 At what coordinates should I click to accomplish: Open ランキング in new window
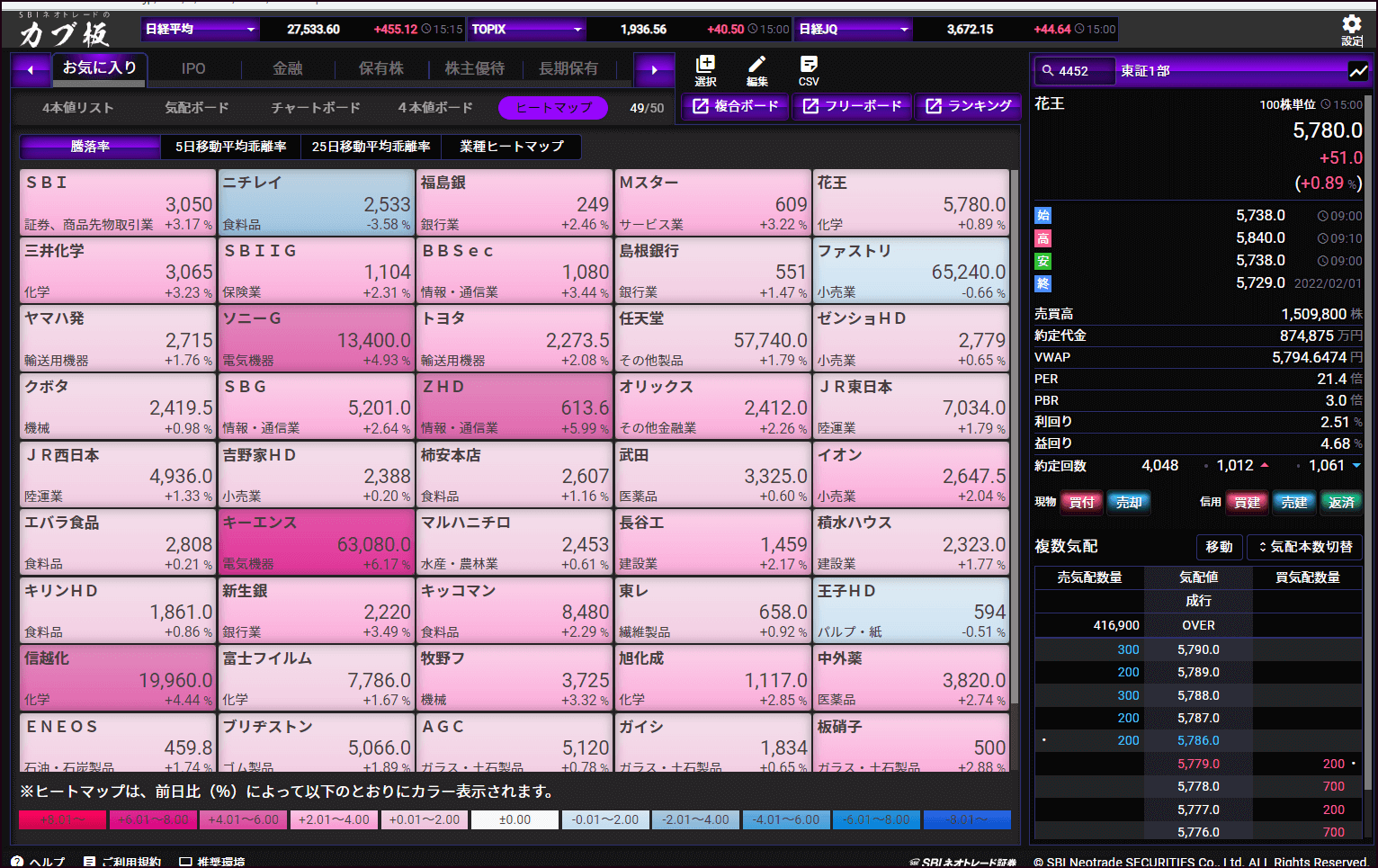[968, 106]
